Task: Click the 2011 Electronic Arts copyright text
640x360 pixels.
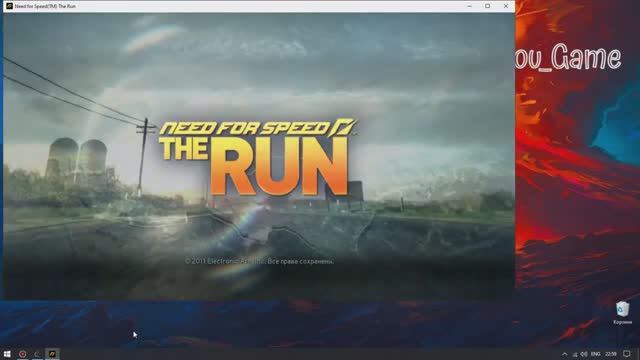Action: point(259,261)
